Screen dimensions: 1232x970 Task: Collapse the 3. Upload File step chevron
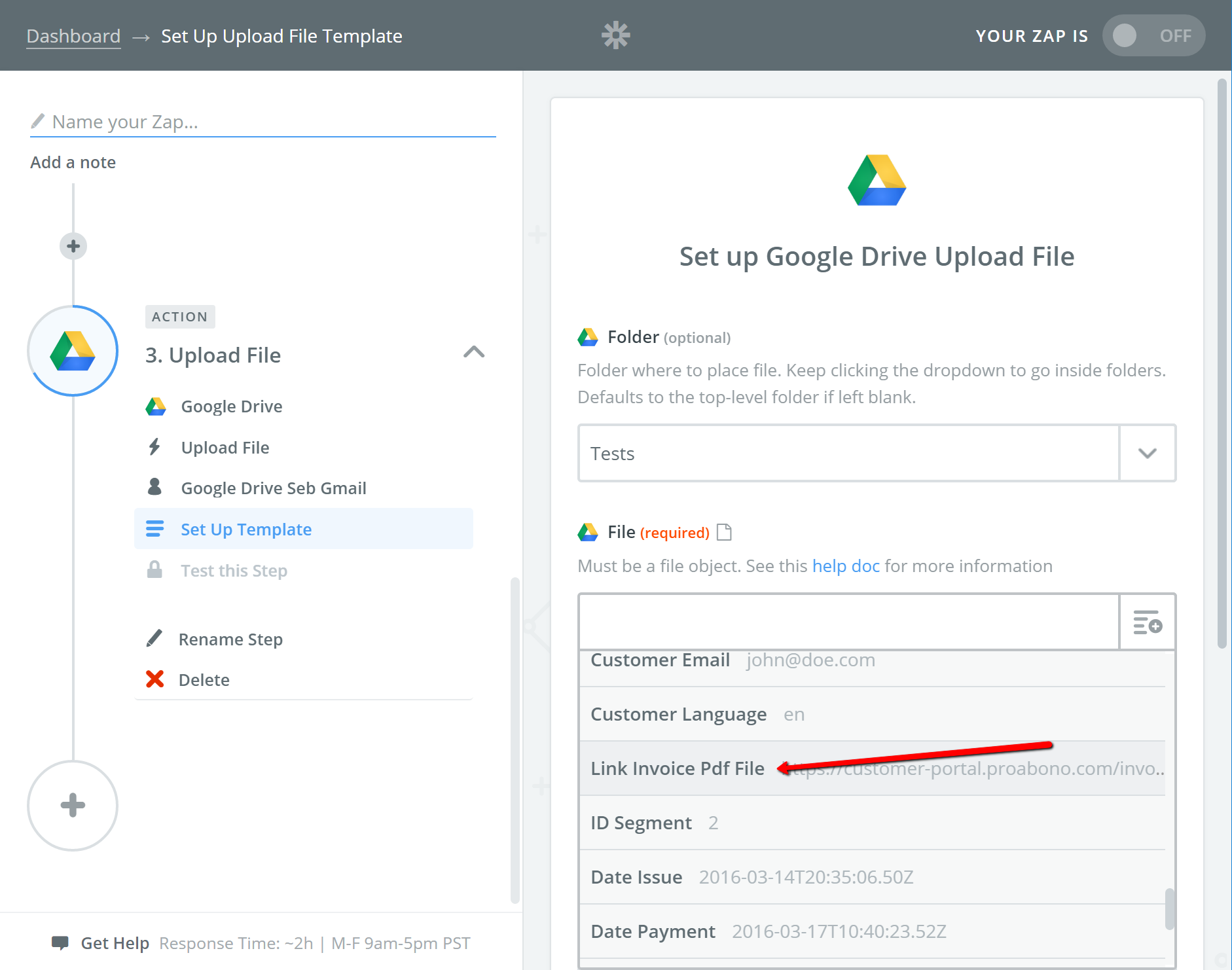click(474, 352)
